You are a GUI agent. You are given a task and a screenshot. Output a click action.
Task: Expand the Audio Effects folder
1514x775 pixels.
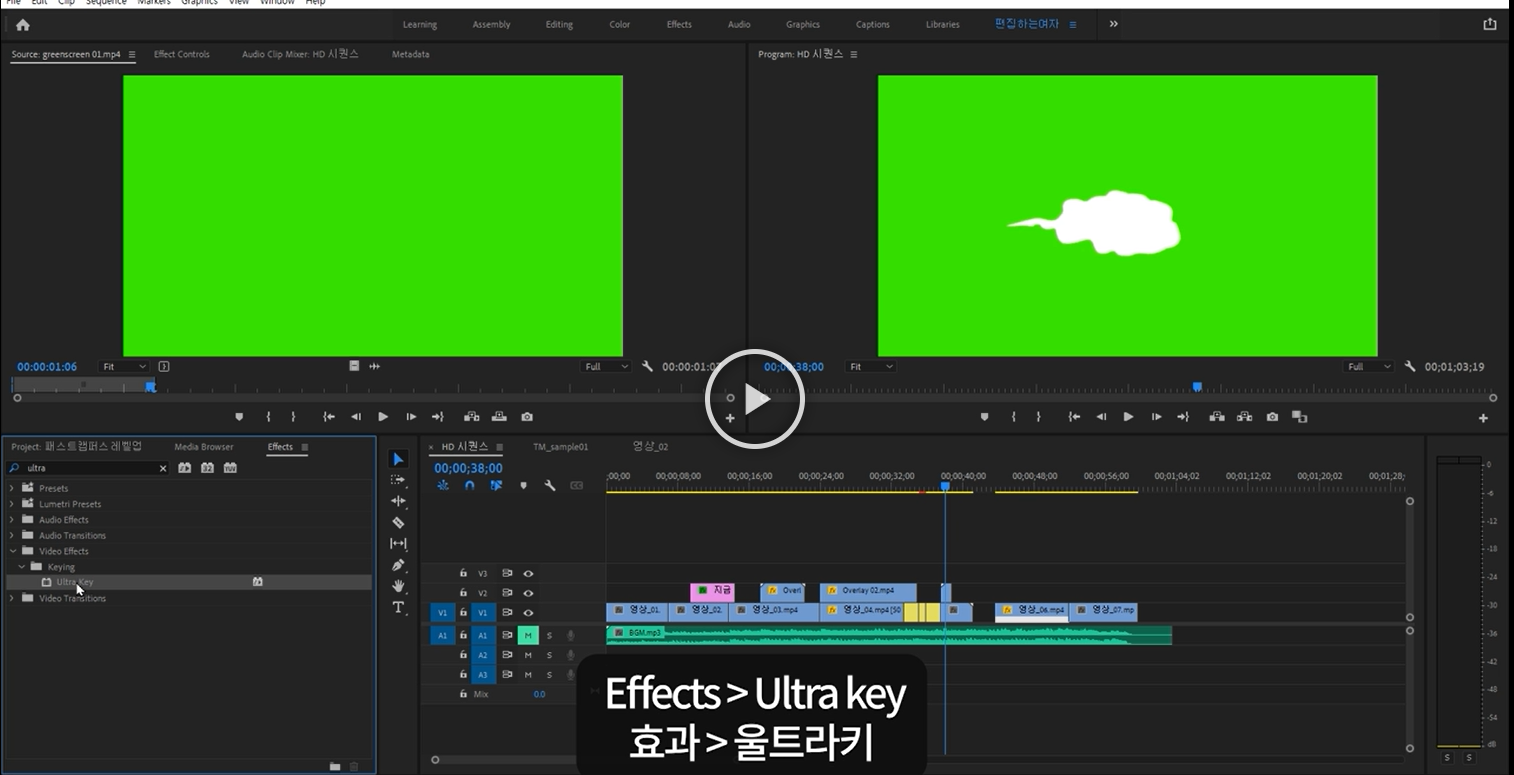pyautogui.click(x=12, y=520)
